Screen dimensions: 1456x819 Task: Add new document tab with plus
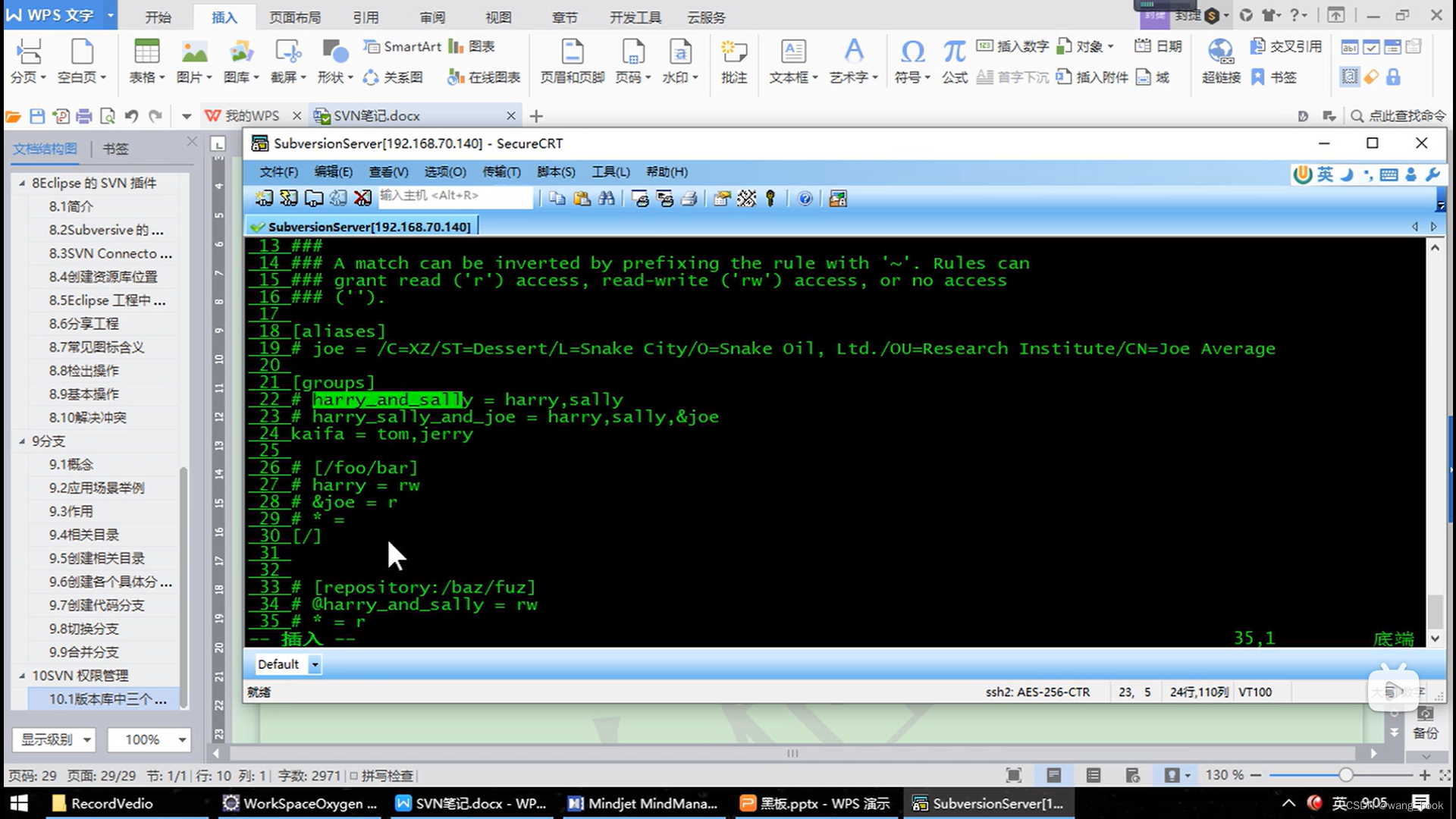[536, 116]
